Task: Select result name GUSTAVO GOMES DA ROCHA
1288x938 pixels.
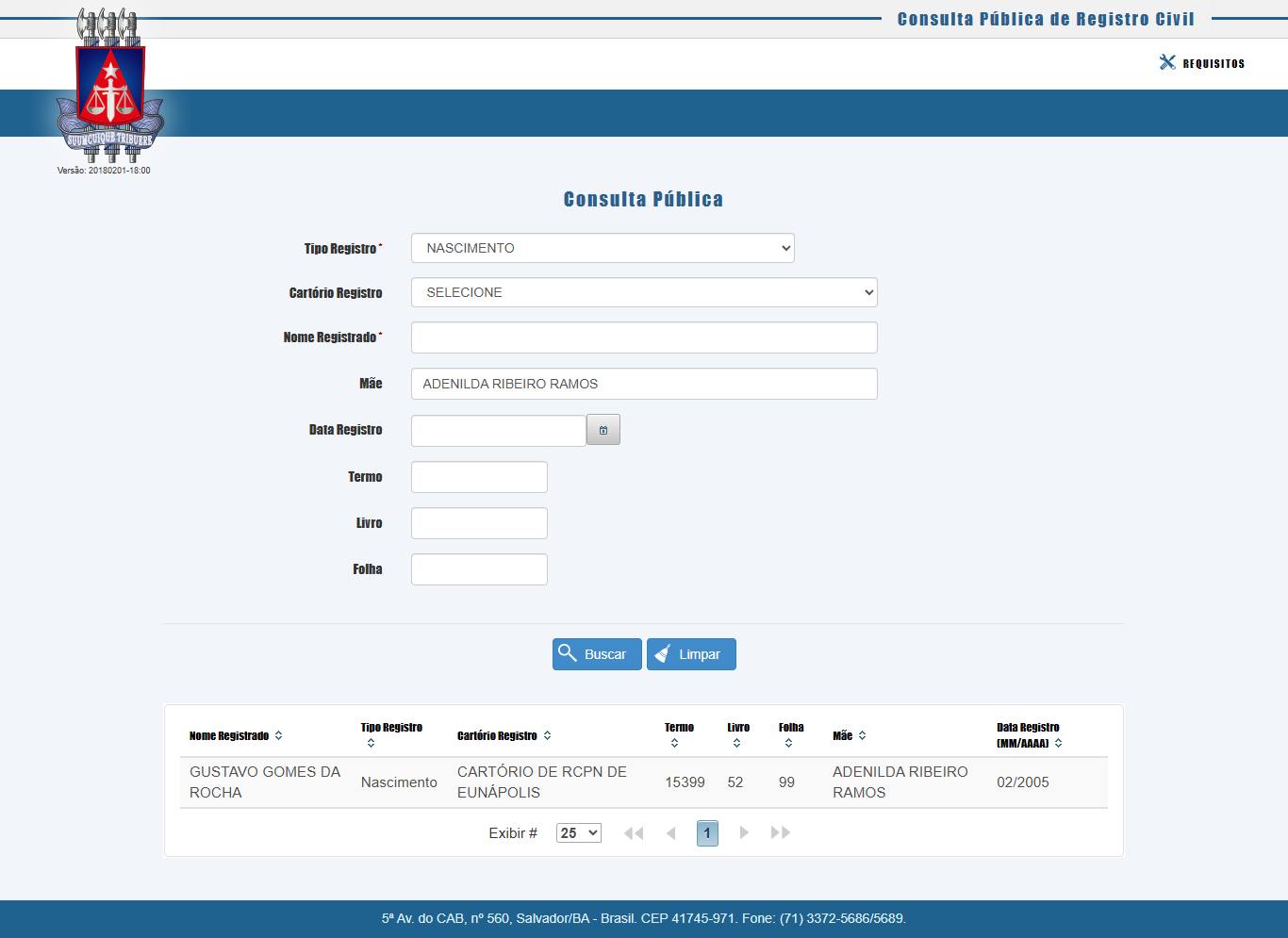Action: 265,782
